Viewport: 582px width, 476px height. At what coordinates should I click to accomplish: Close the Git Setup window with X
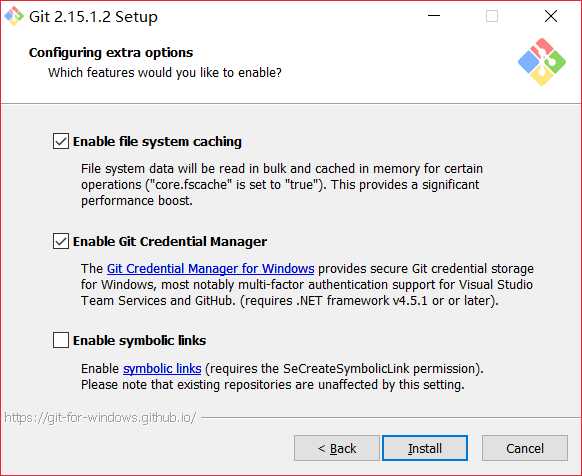550,16
